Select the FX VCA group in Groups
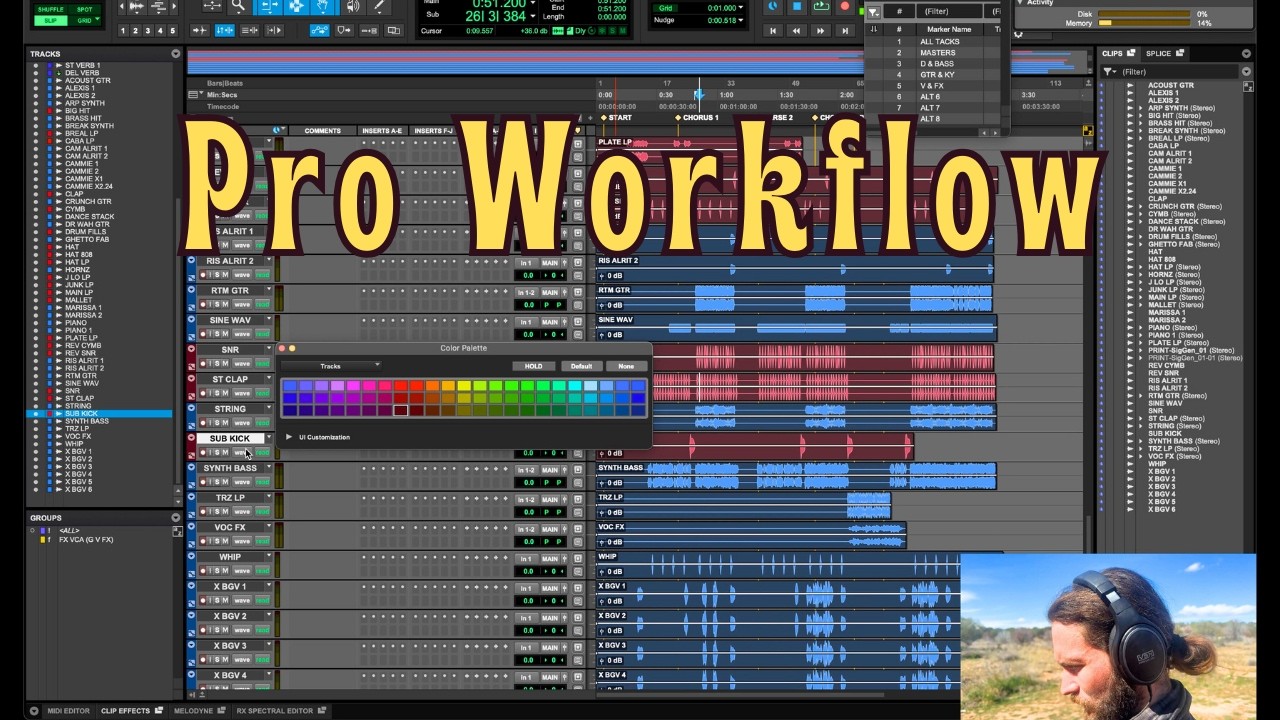The height and width of the screenshot is (720, 1280). point(86,540)
